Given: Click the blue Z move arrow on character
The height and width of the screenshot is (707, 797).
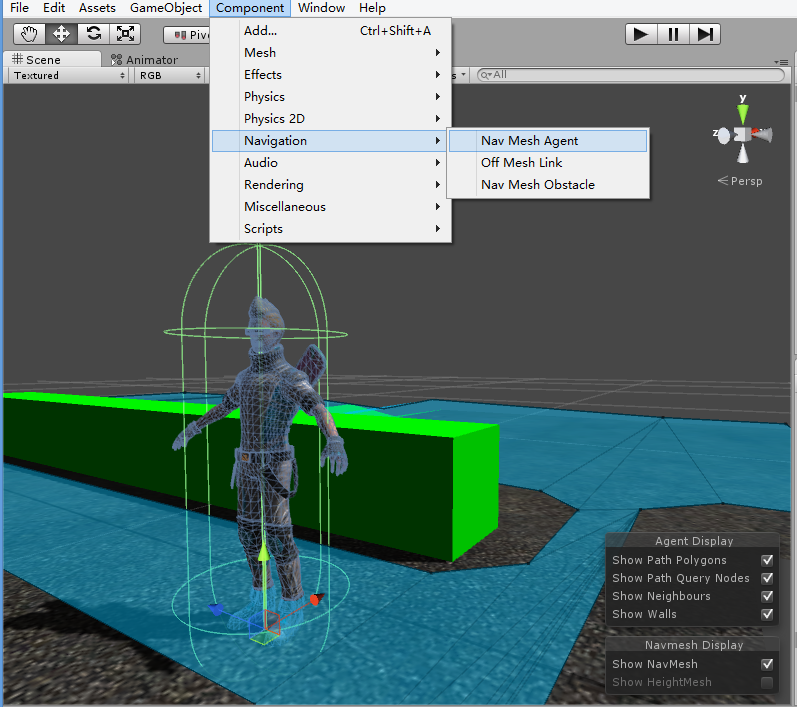Looking at the screenshot, I should point(216,609).
